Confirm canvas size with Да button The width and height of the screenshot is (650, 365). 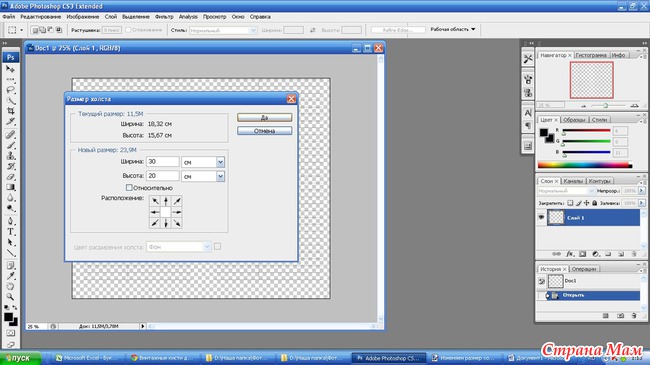point(264,118)
